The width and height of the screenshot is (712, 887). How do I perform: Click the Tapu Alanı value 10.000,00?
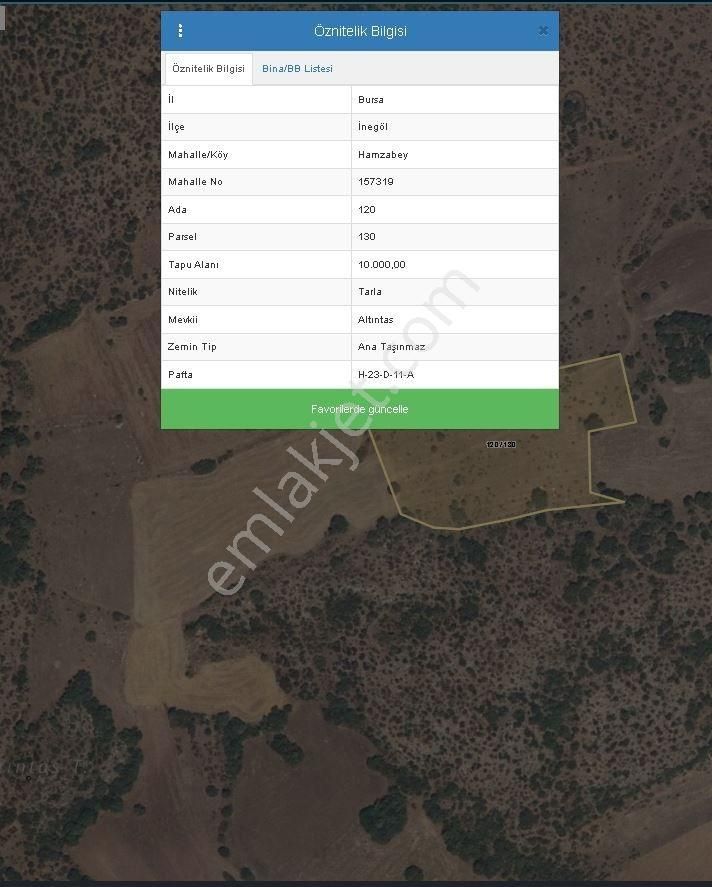(382, 264)
